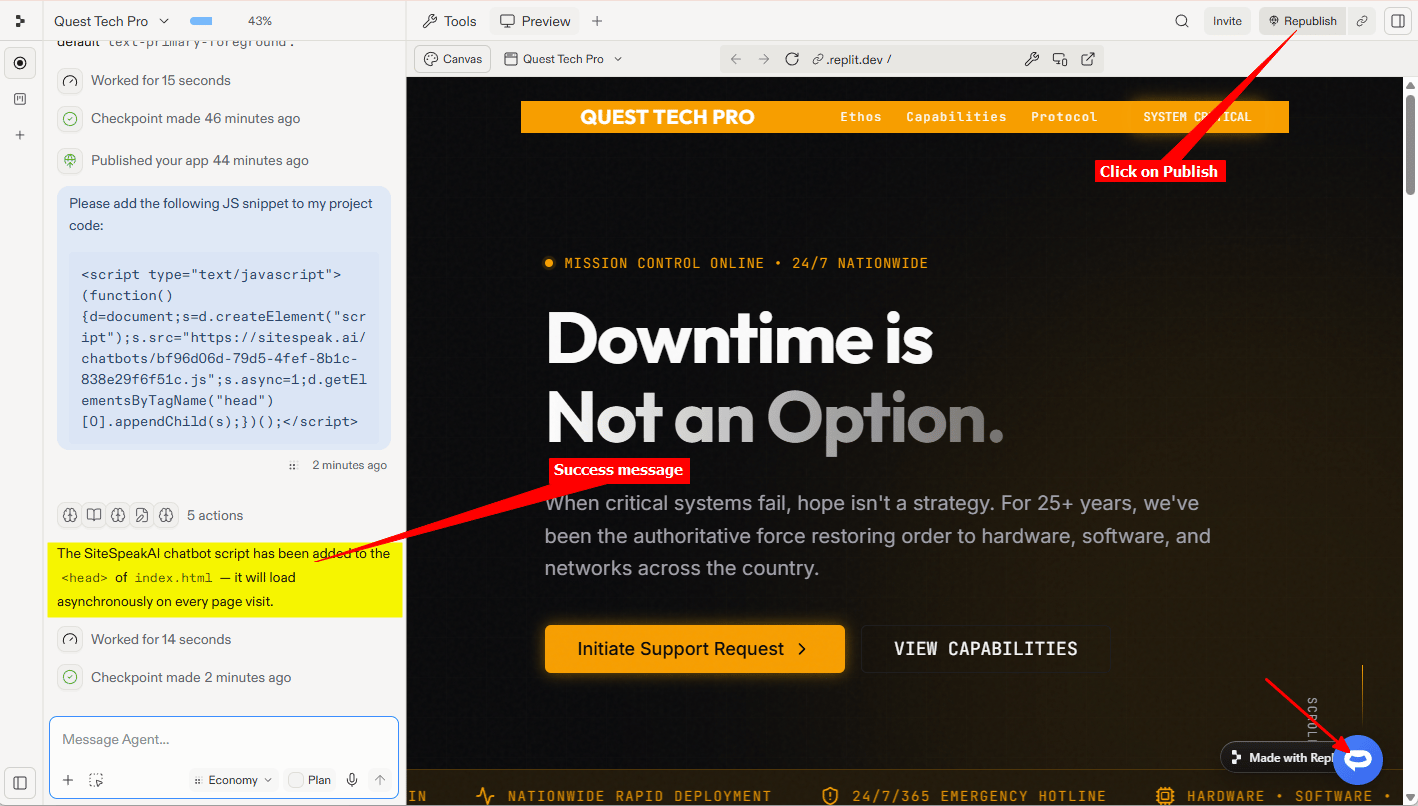This screenshot has width=1418, height=806.
Task: Click the 43% usage percentage text
Action: coord(260,21)
